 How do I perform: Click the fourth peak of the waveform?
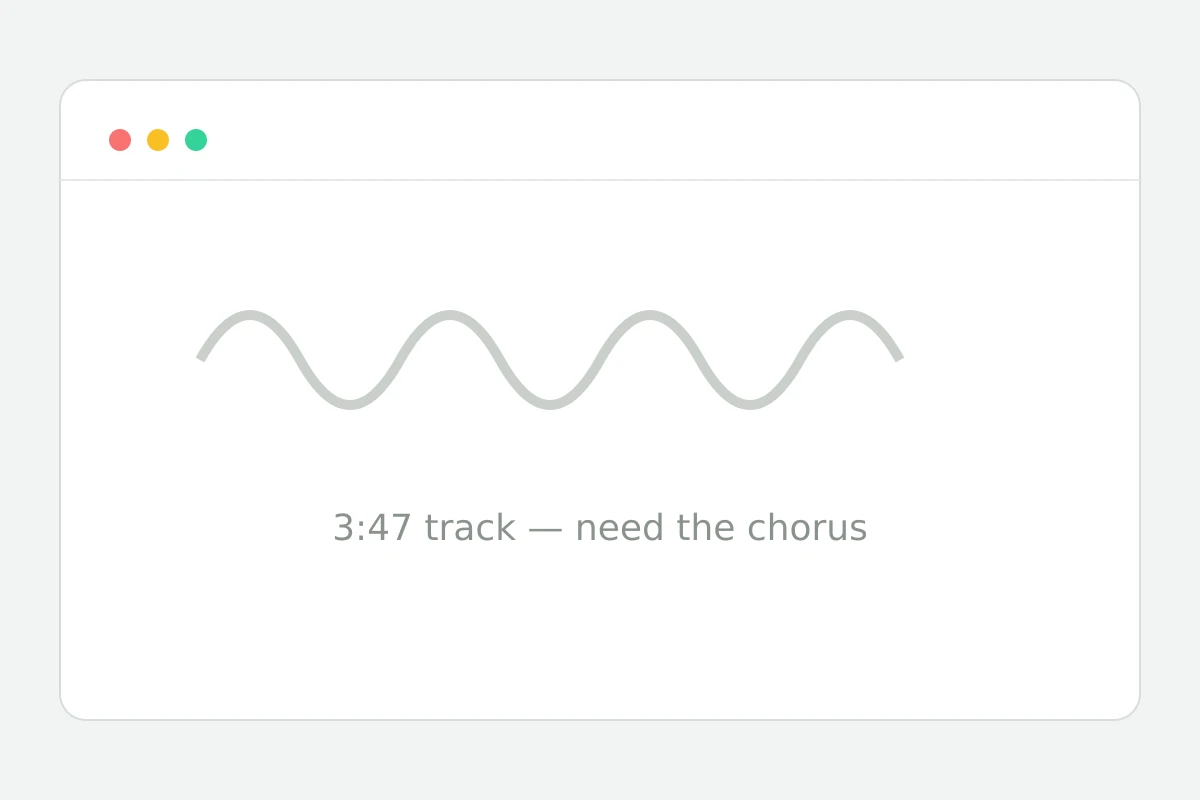coord(850,315)
